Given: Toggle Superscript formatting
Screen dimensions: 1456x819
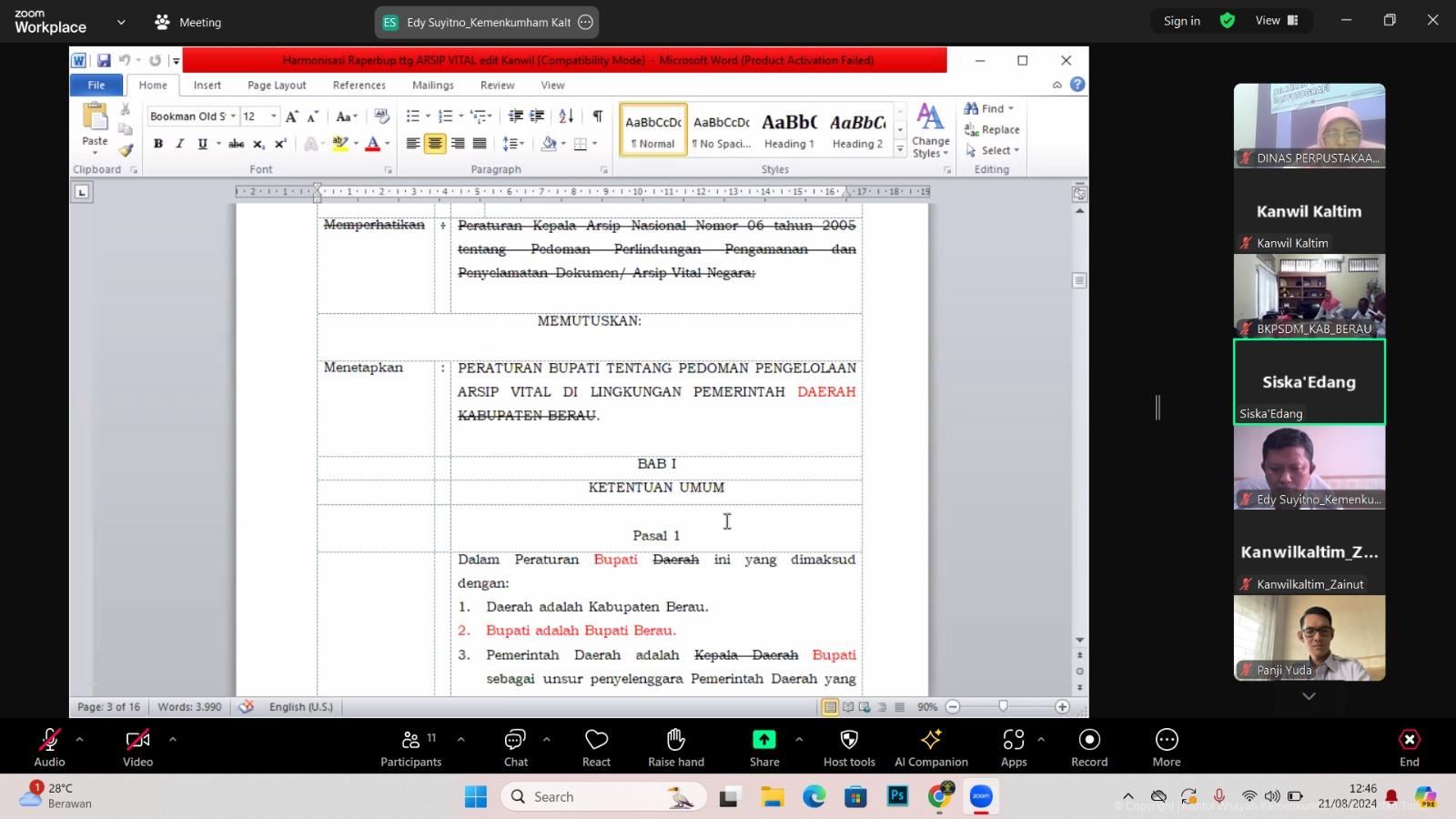Looking at the screenshot, I should pyautogui.click(x=280, y=144).
